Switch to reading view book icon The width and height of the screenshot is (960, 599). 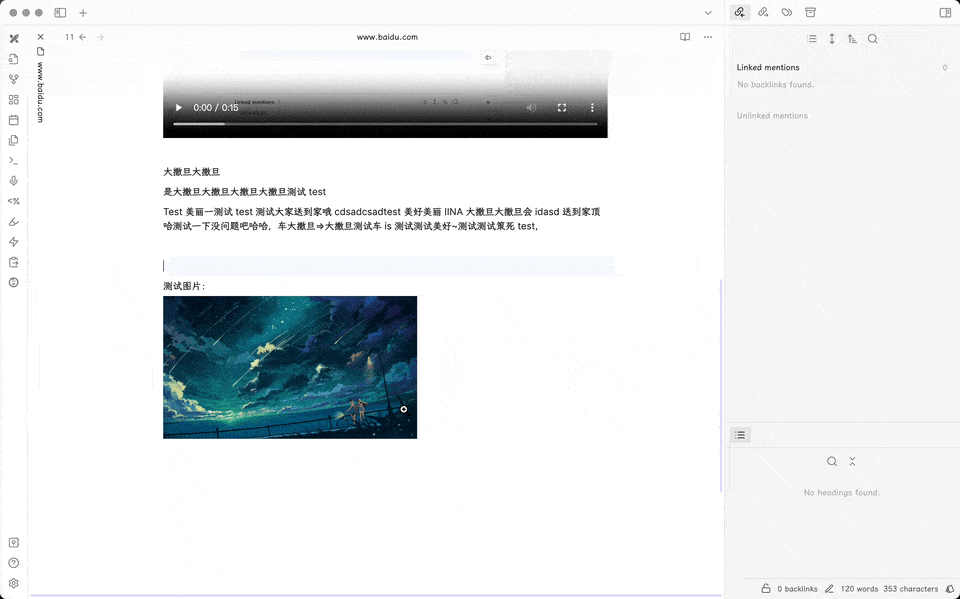coord(685,37)
